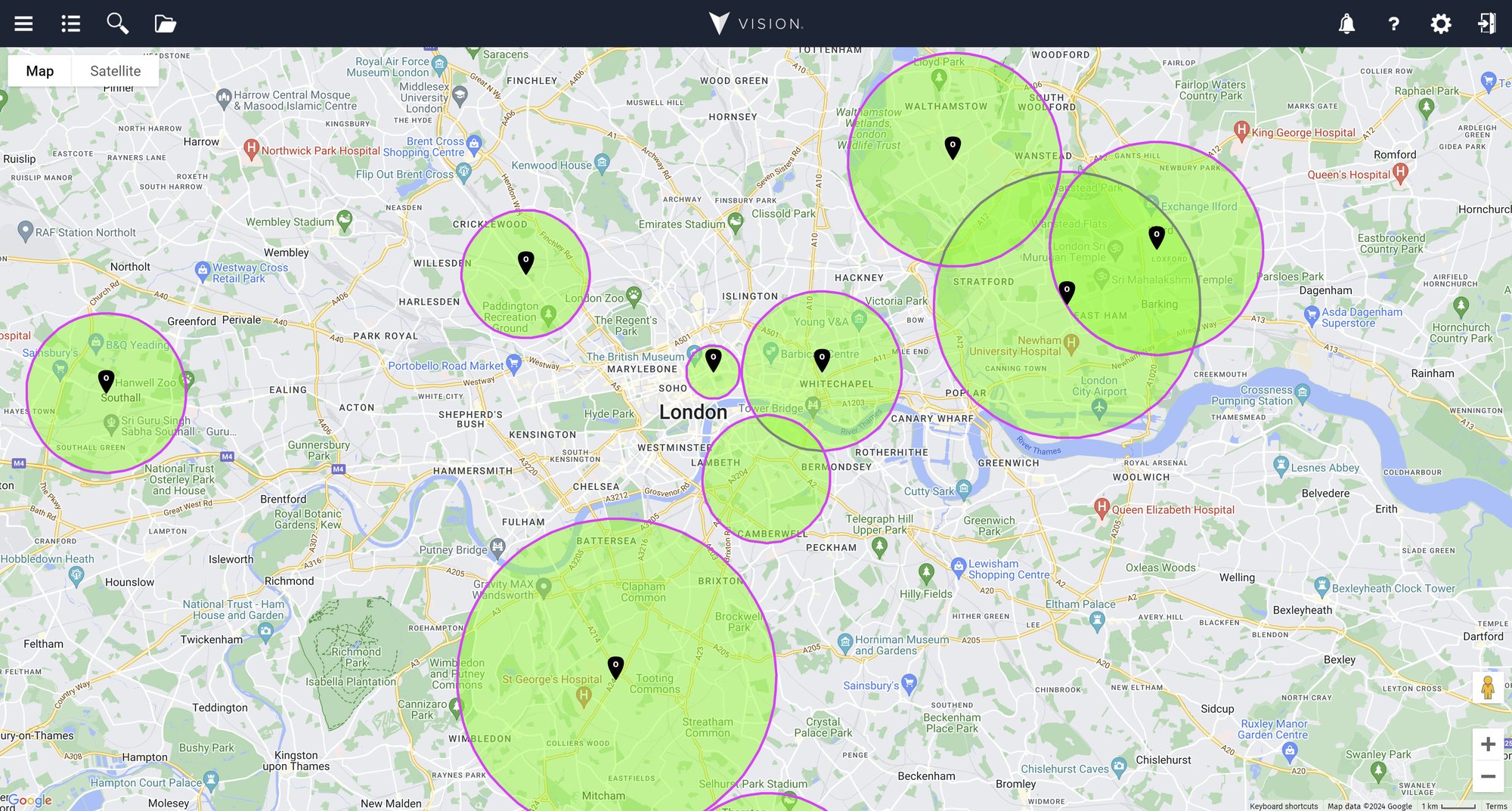Image resolution: width=1512 pixels, height=811 pixels.
Task: Open settings gear
Action: coord(1441,23)
